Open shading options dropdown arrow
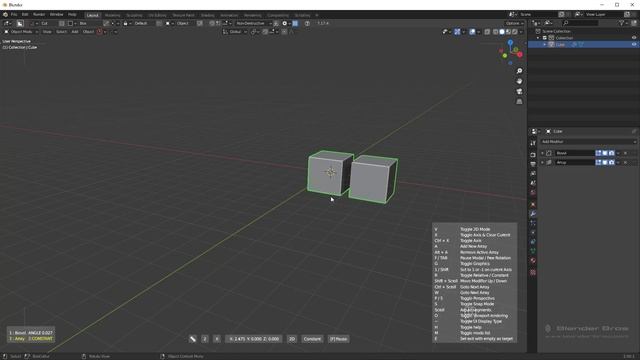 [x=521, y=32]
